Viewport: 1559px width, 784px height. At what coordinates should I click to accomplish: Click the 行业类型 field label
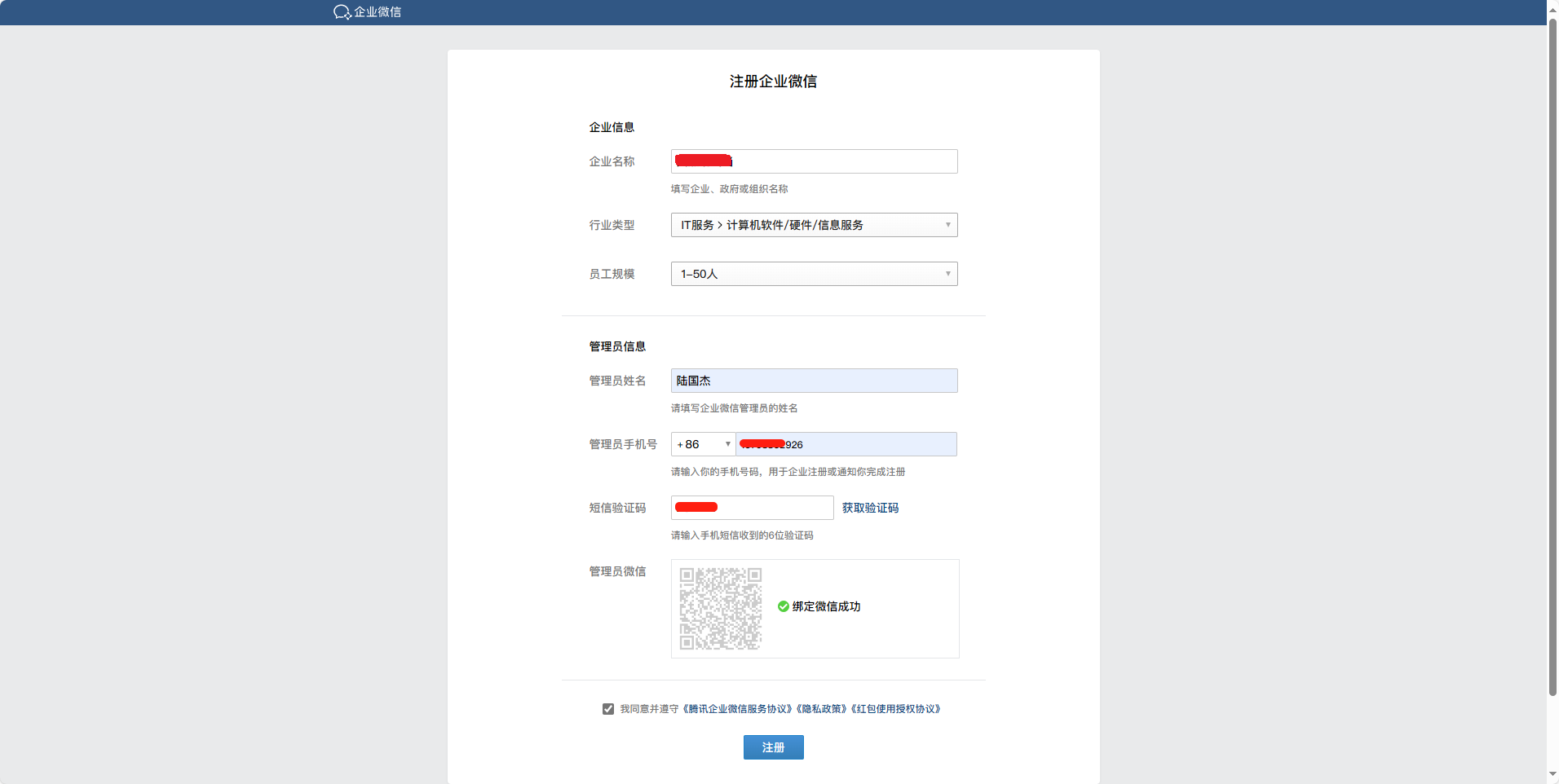(612, 225)
